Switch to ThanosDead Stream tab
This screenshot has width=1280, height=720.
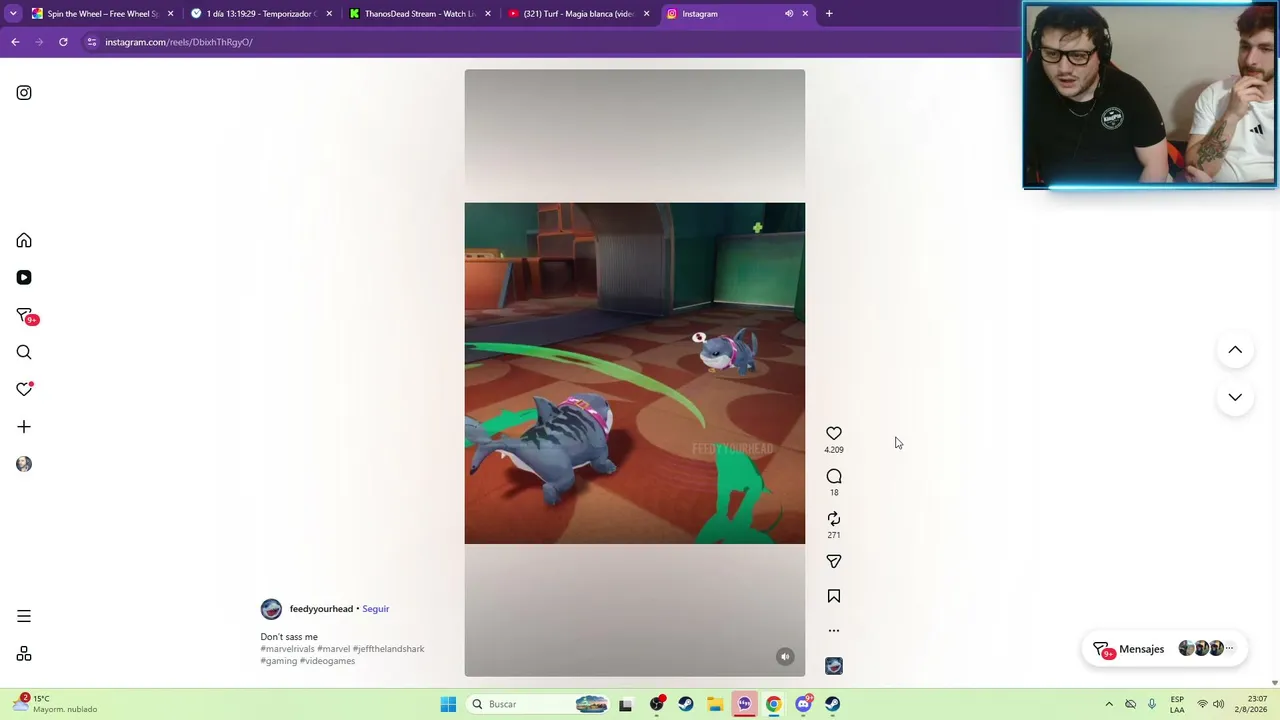(x=418, y=14)
